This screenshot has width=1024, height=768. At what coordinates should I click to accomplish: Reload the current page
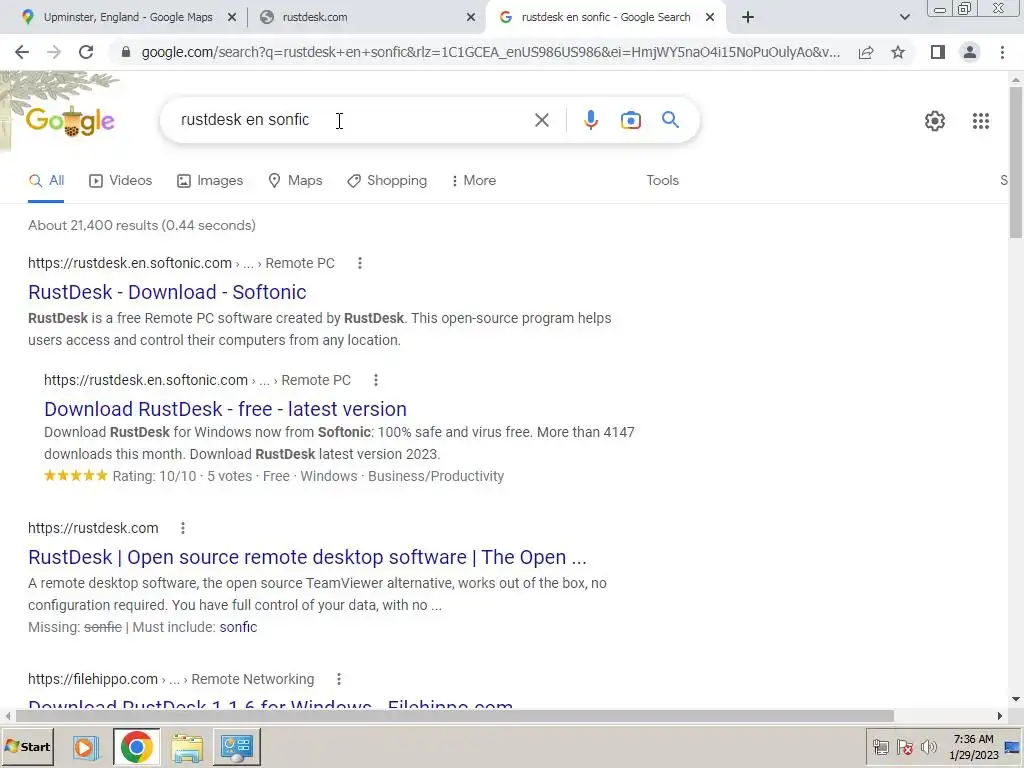point(86,52)
